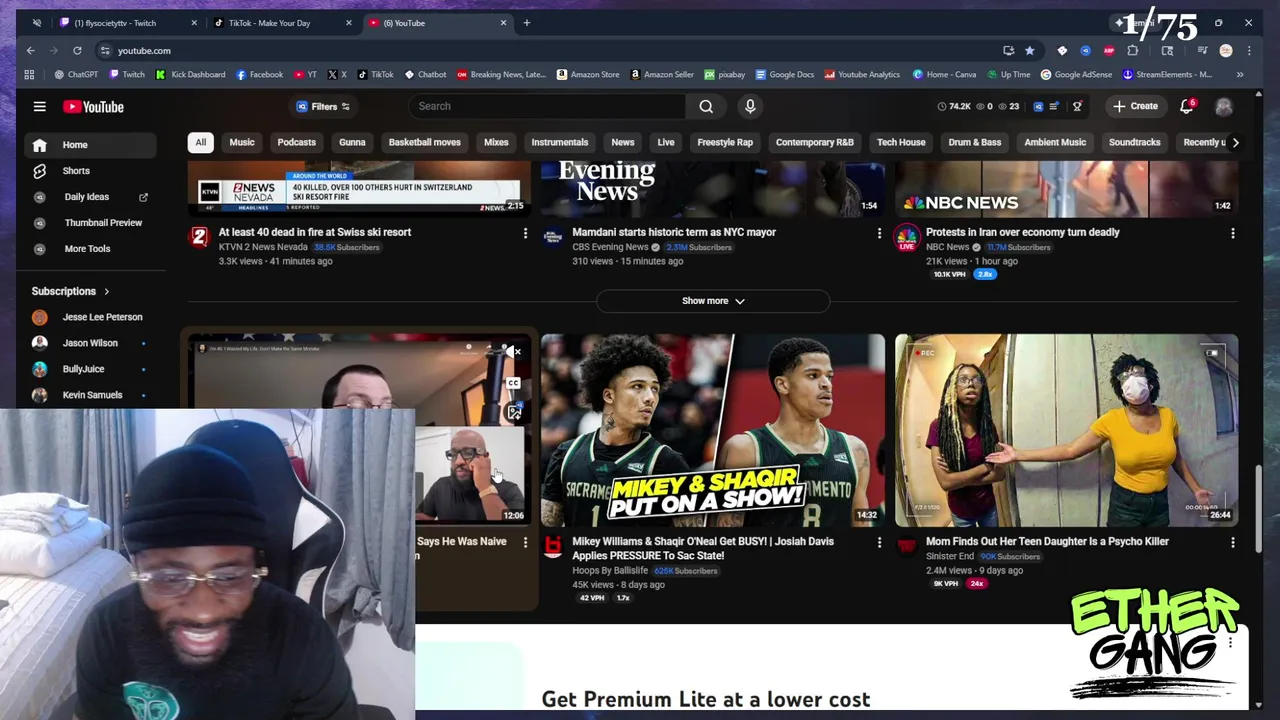Open the Amazon Store bookmark
1280x720 pixels.
pos(588,74)
